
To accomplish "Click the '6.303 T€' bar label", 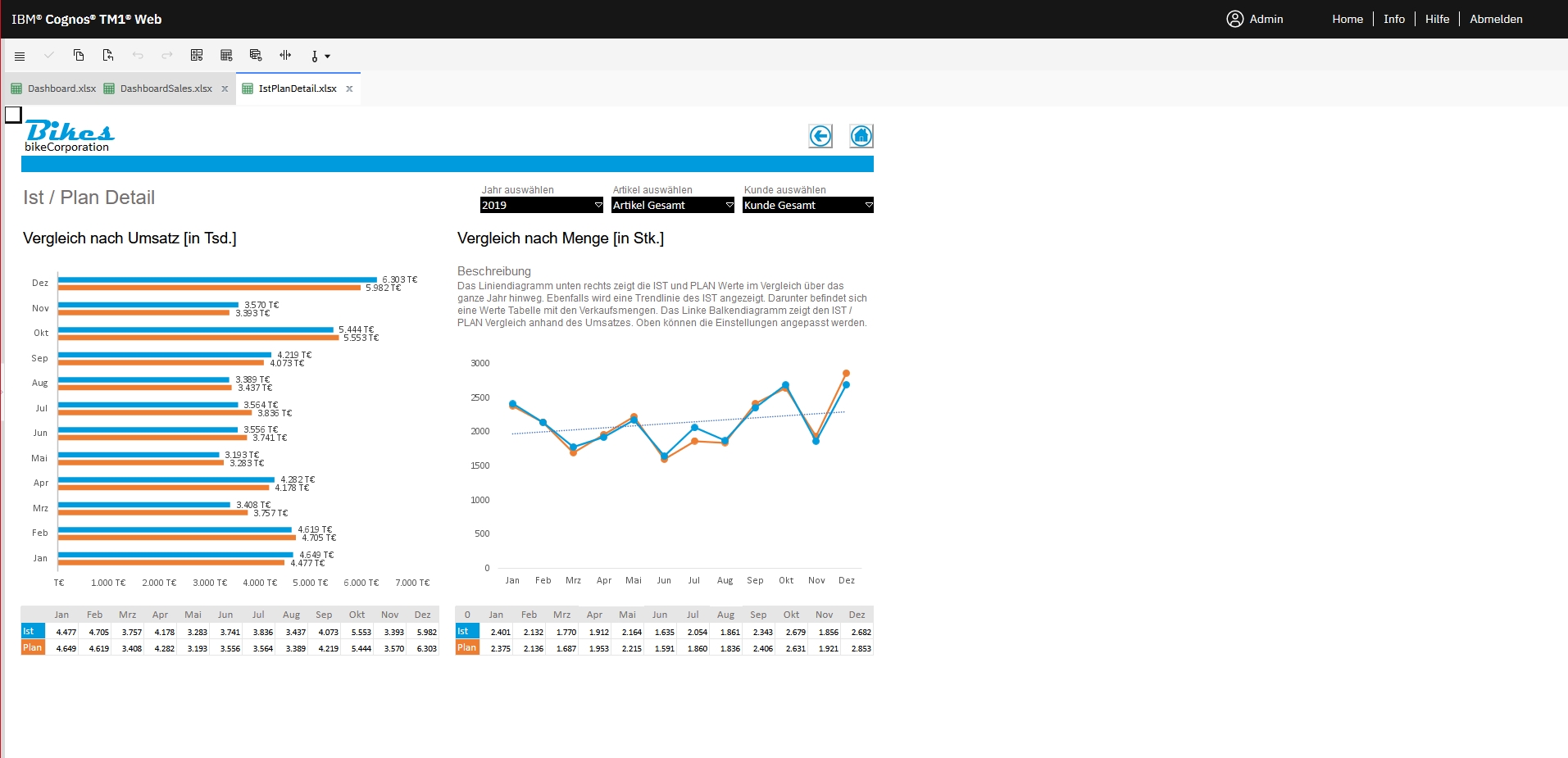I will pos(400,279).
